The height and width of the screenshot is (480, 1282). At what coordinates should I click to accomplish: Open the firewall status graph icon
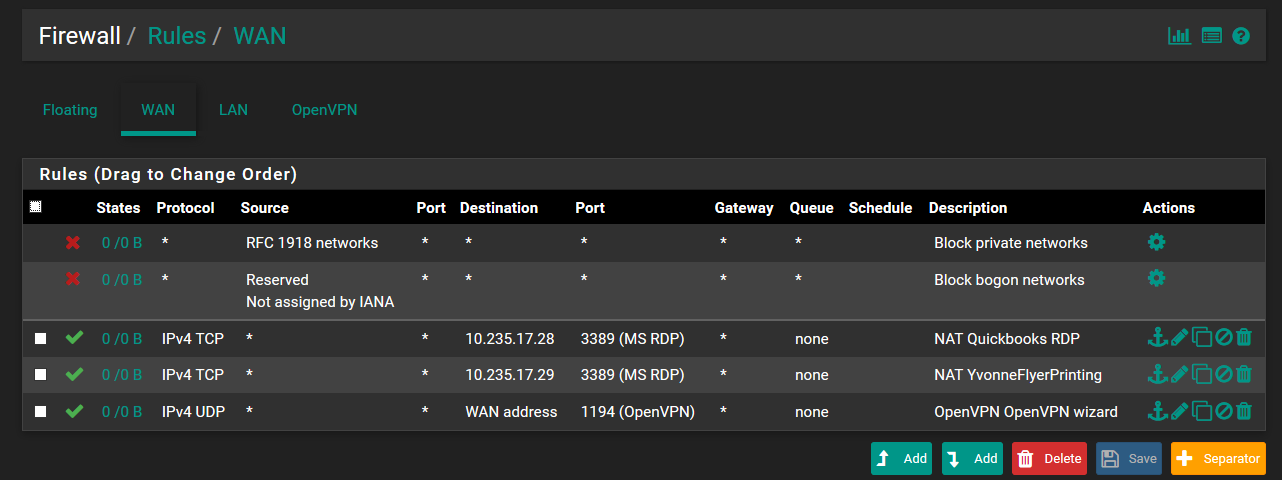pos(1179,36)
